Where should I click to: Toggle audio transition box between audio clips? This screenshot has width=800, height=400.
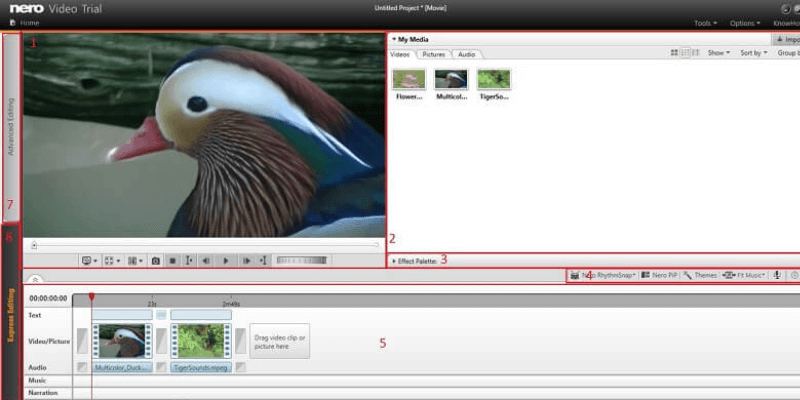point(162,367)
